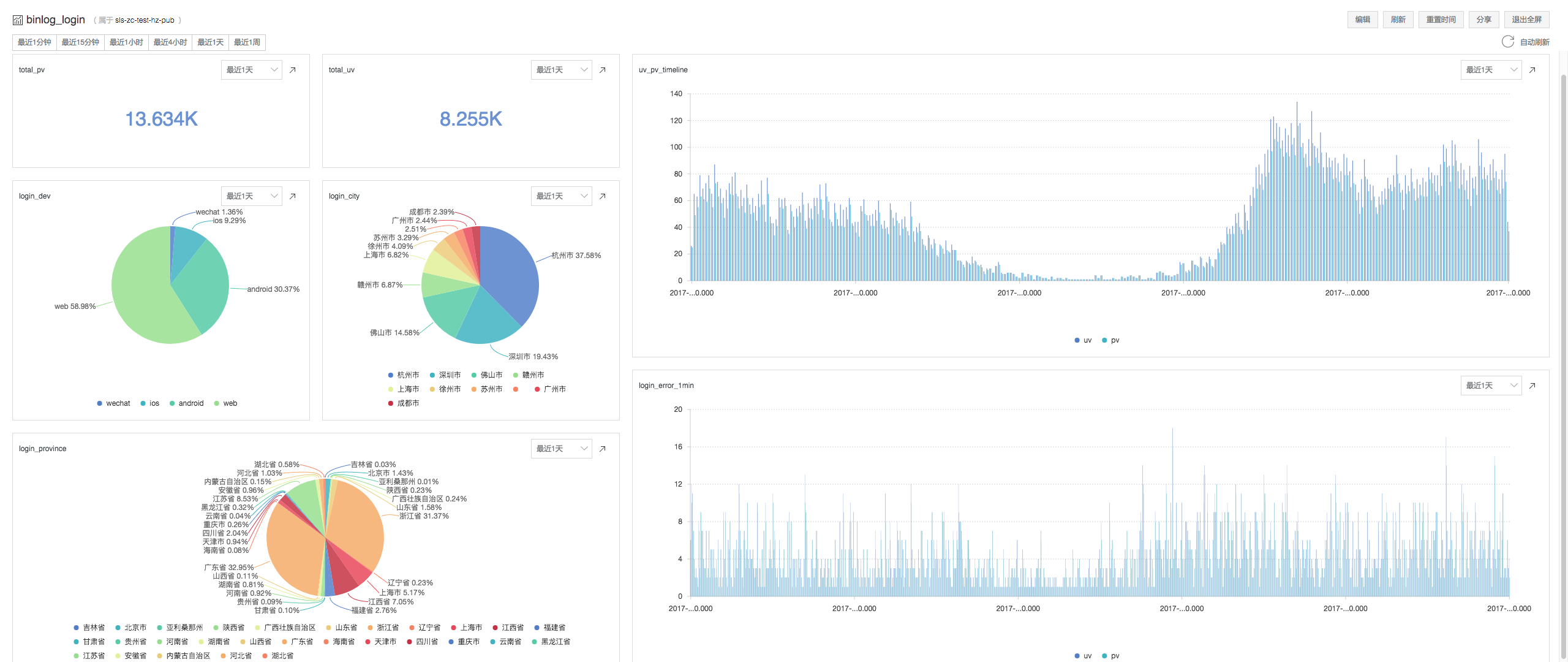Select the 最近15分钟 time tab
The height and width of the screenshot is (662, 1568).
click(x=80, y=42)
